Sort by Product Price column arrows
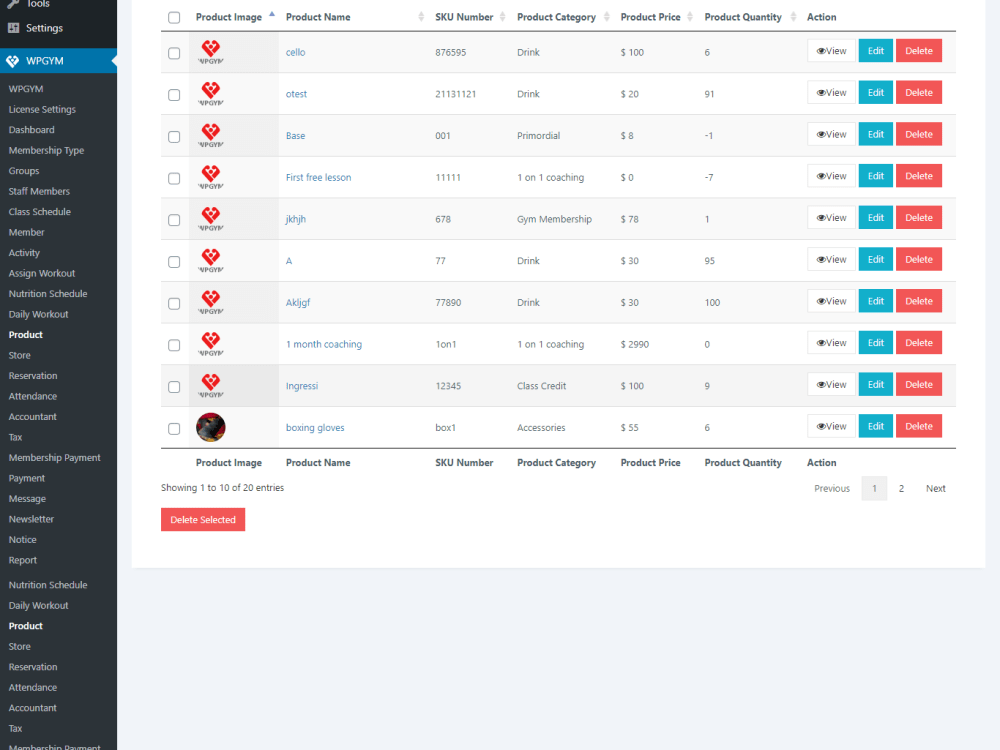Screen dimensions: 1000x750 click(x=690, y=17)
